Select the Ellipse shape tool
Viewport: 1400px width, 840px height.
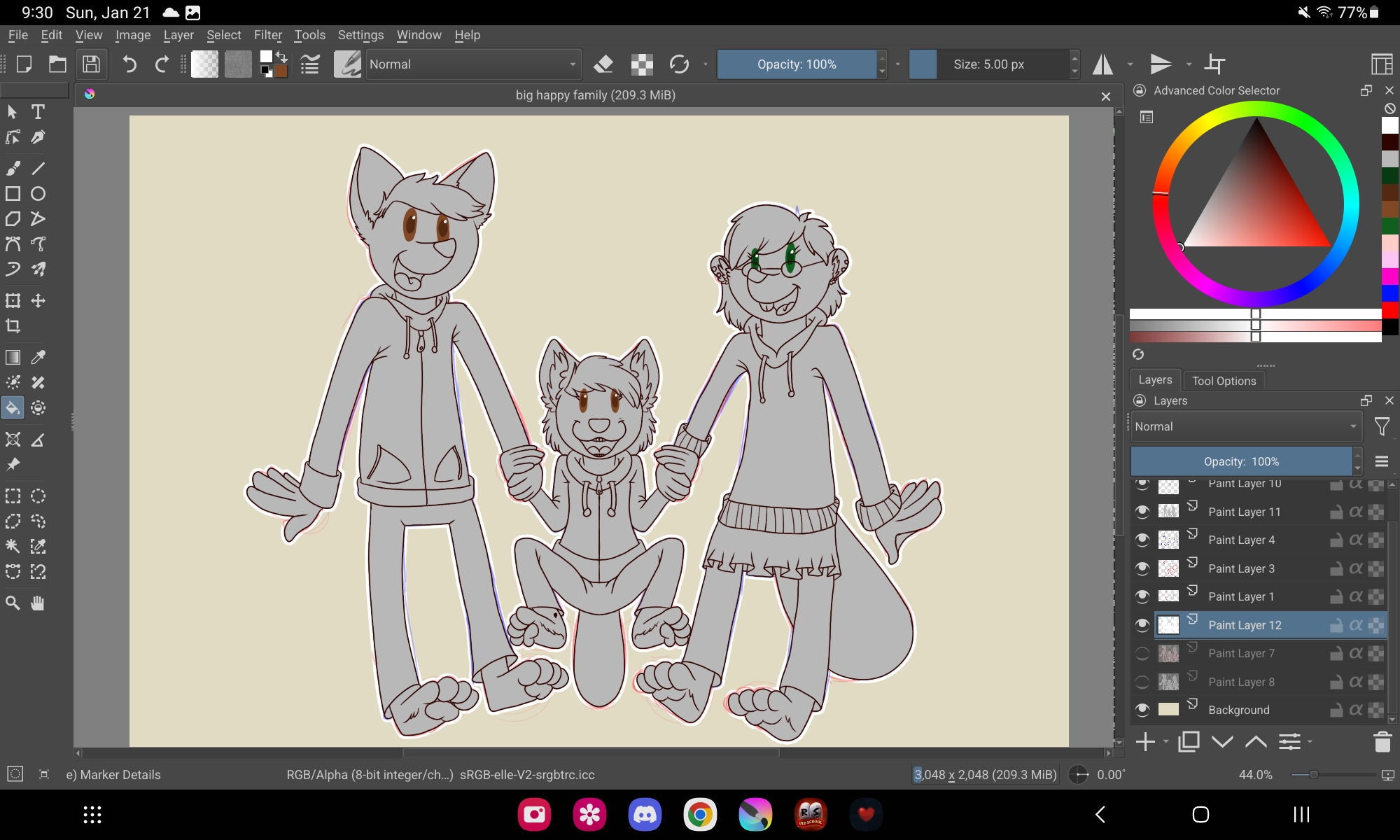point(38,194)
